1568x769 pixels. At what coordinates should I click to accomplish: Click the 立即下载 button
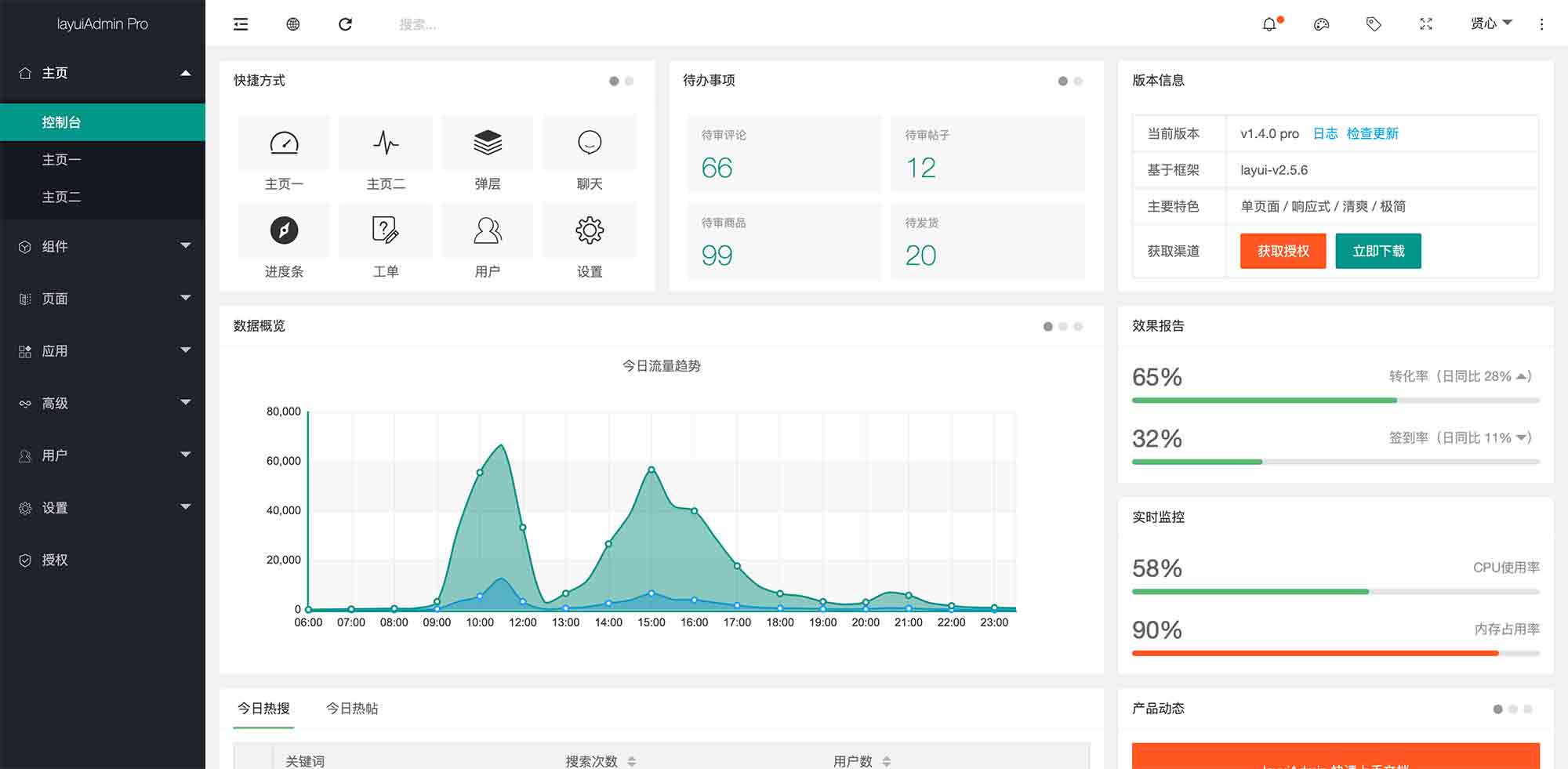tap(1378, 251)
